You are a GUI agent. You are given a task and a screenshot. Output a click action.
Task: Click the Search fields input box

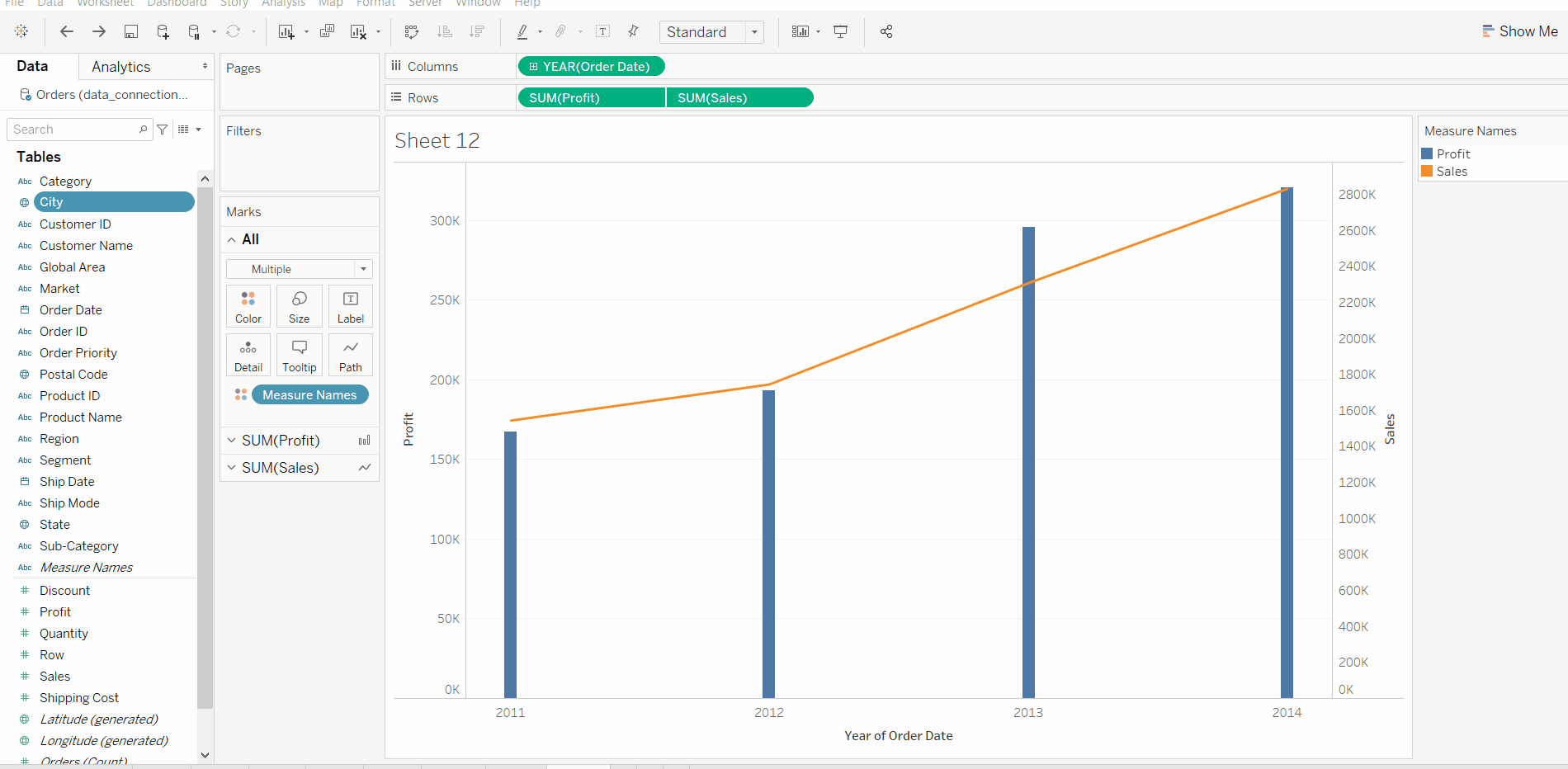[x=79, y=130]
